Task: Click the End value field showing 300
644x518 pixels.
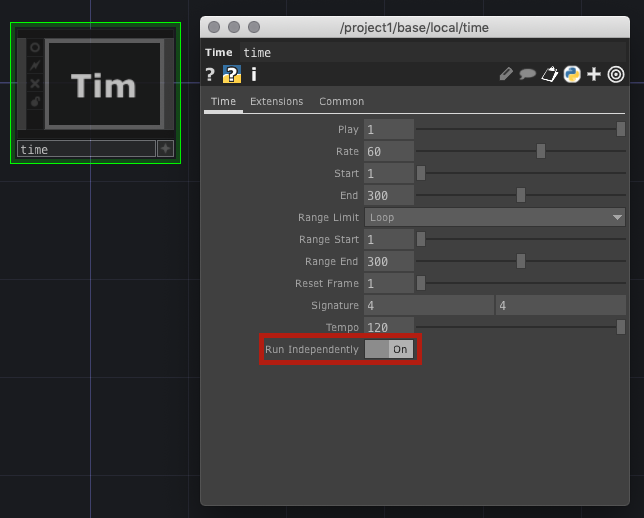Action: (x=389, y=196)
